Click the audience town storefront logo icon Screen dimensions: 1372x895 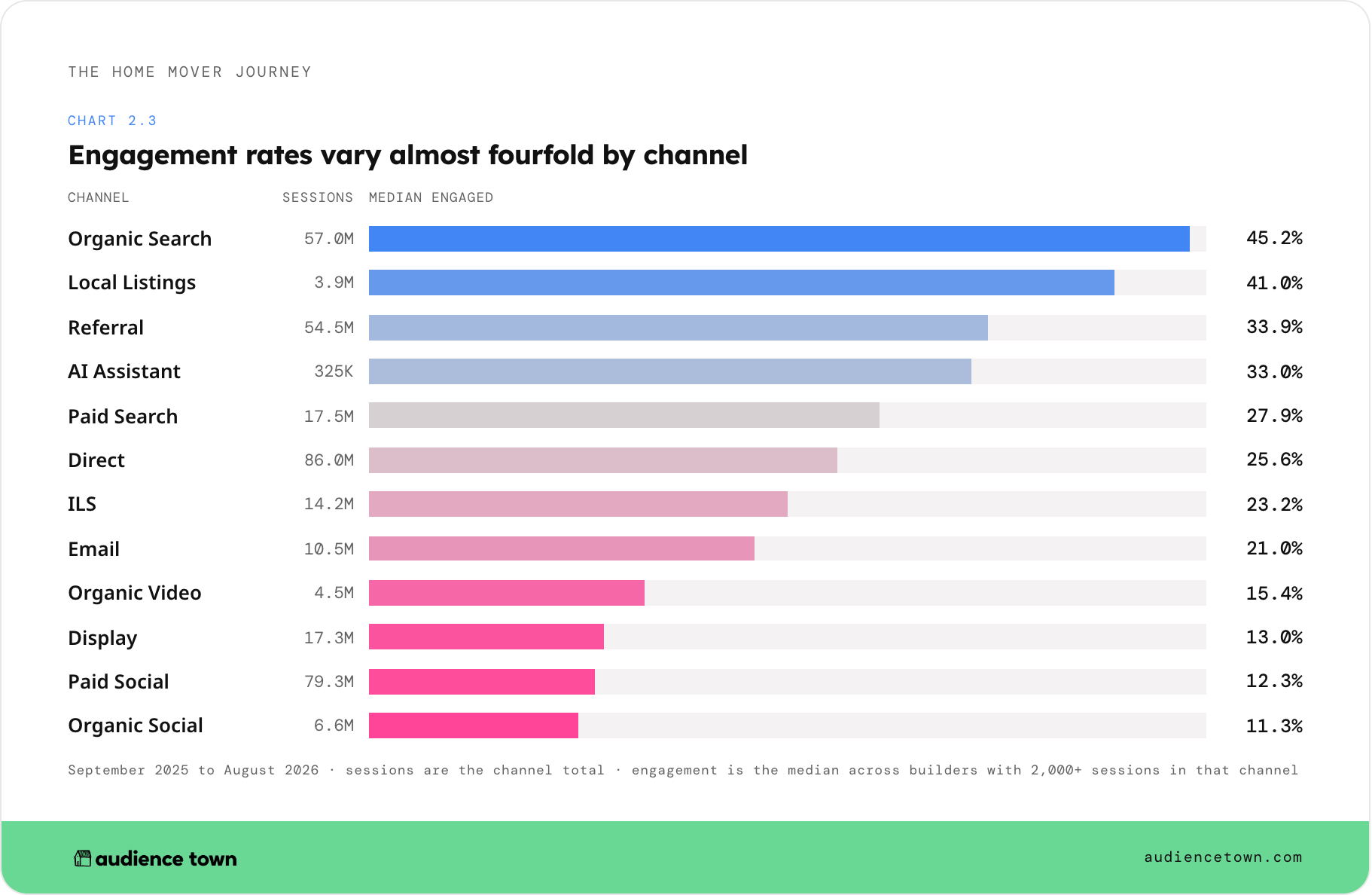pyautogui.click(x=82, y=858)
